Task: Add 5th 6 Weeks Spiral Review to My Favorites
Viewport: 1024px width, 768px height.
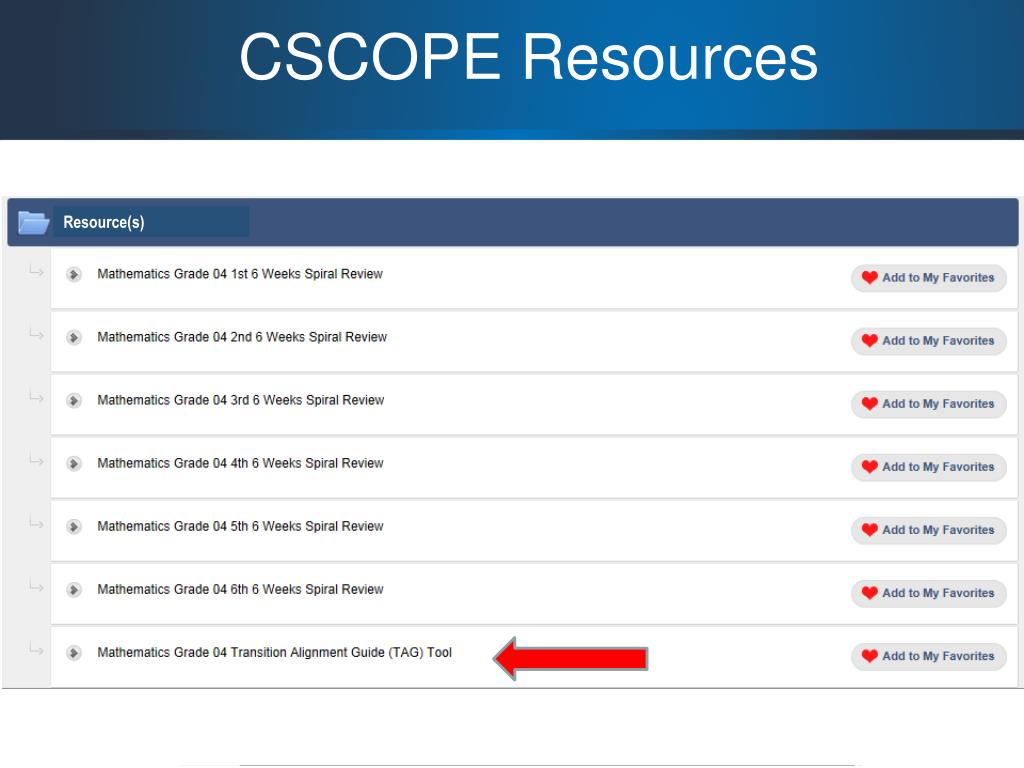Action: point(929,530)
